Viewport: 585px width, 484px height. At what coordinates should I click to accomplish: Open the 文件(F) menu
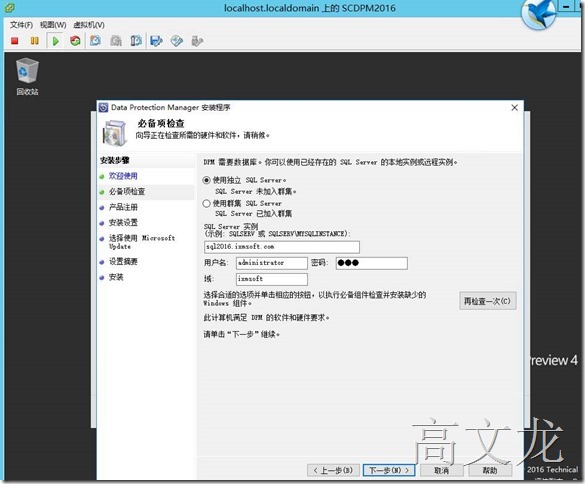point(21,25)
